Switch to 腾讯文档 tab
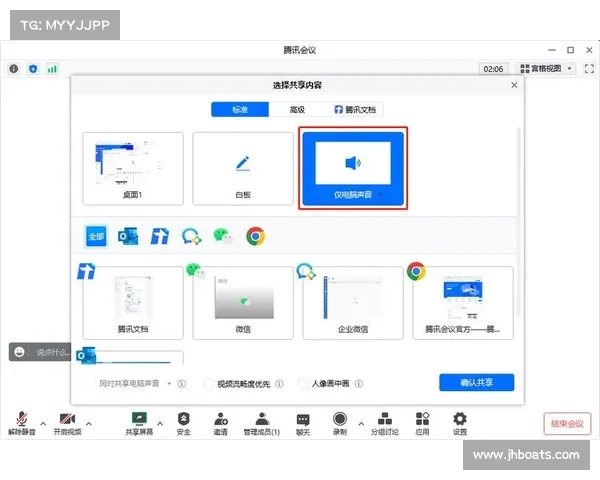The width and height of the screenshot is (600, 480). pos(355,109)
